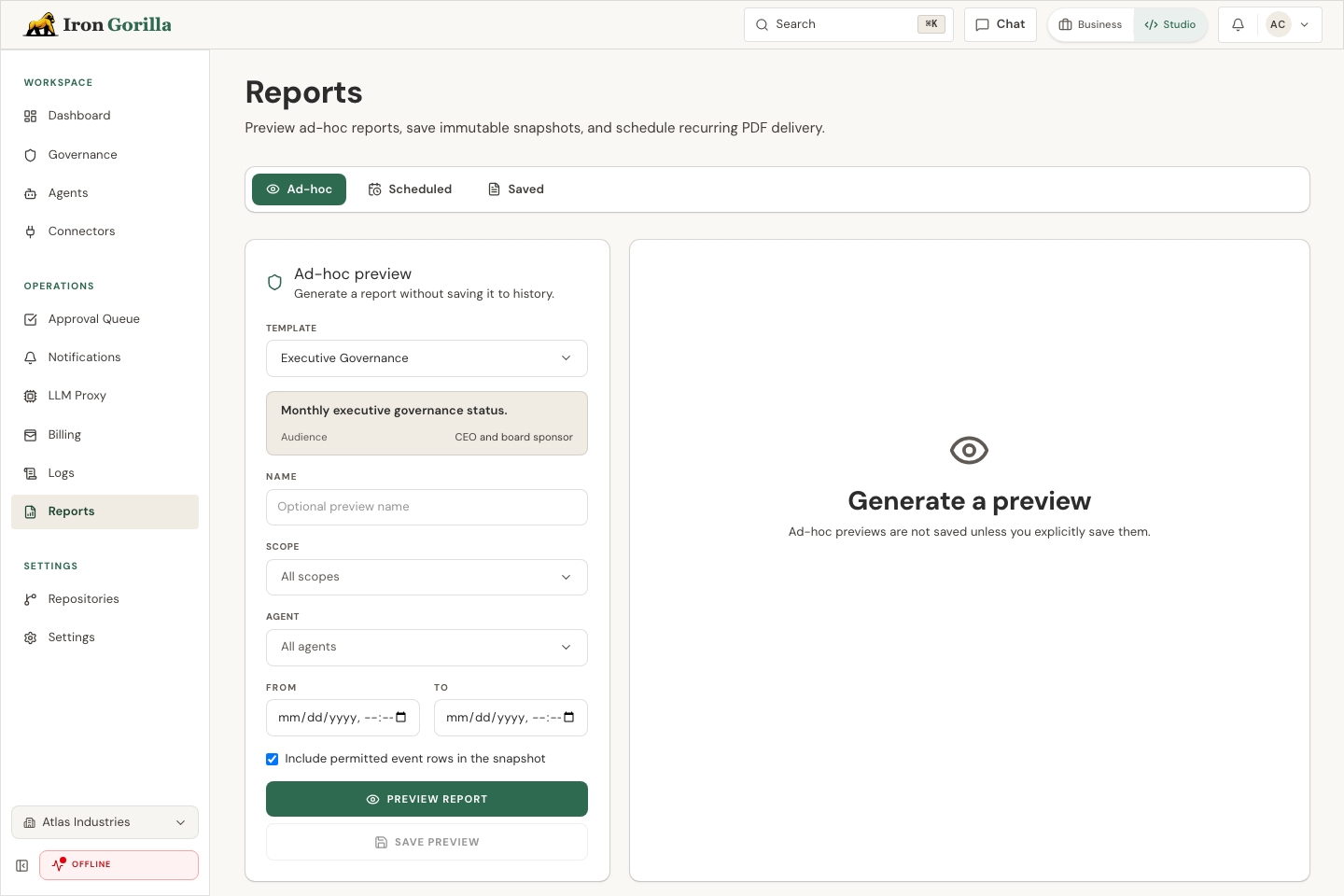Open calendar picker in the From field
This screenshot has width=1344, height=896.
coord(401,717)
